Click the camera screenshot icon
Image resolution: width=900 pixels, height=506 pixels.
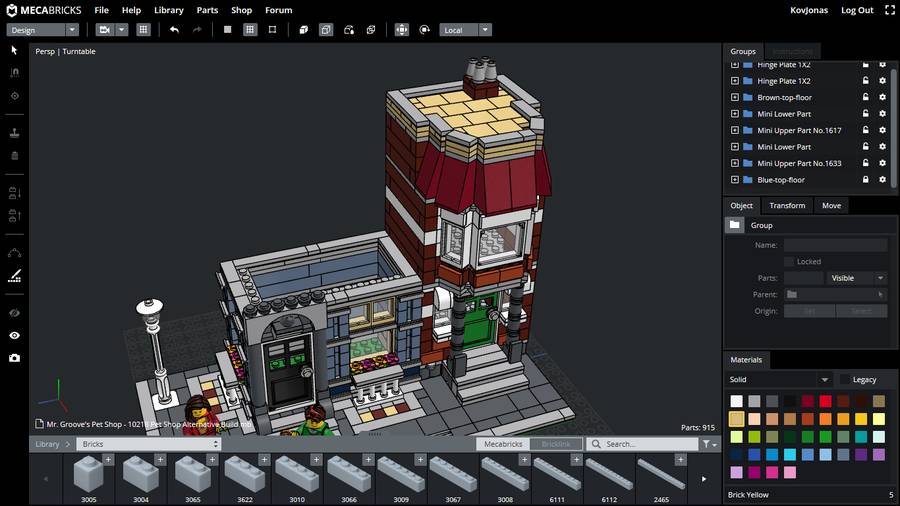click(14, 358)
